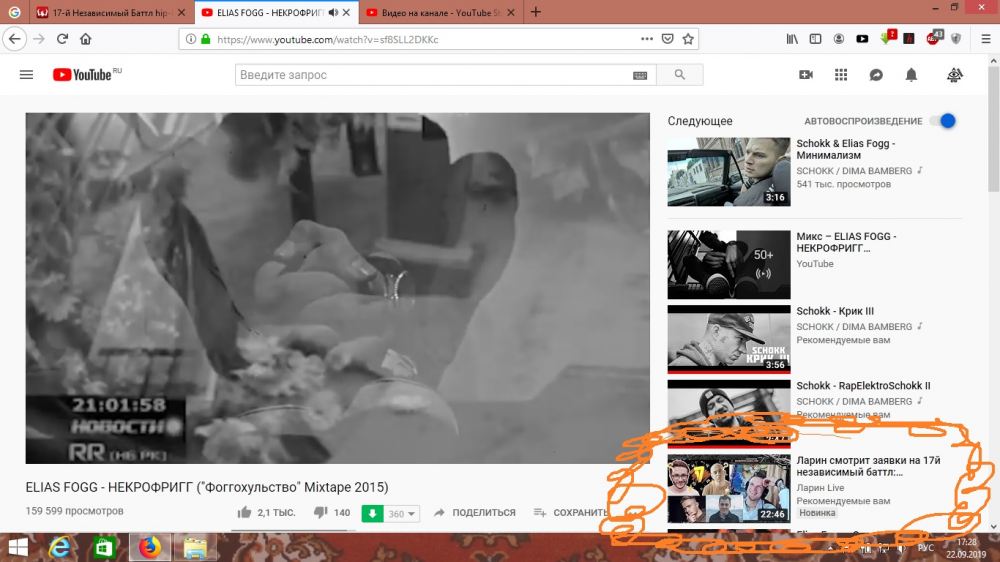Open Микс – ELIAS FOGG НЕКРОФРИГГ playlist title
This screenshot has height=562, width=1000.
[846, 242]
